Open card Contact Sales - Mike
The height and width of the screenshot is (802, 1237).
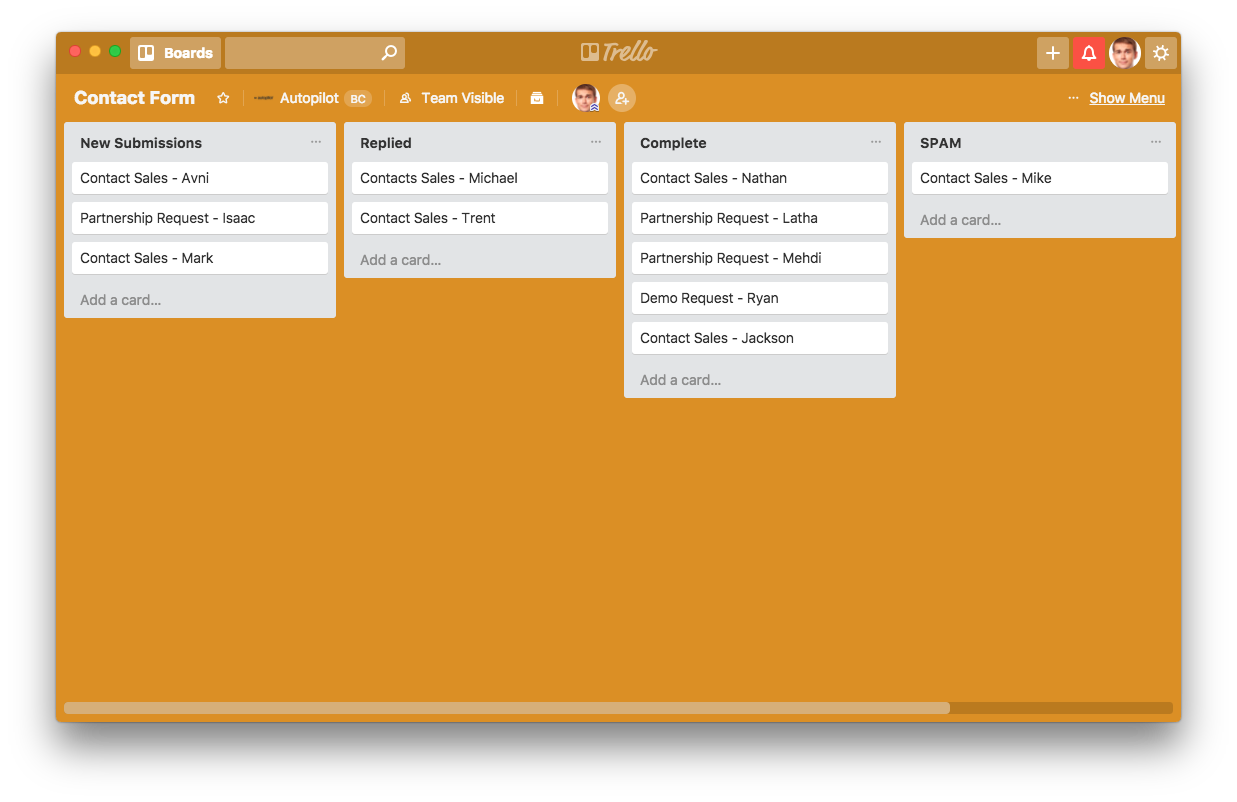[1040, 178]
